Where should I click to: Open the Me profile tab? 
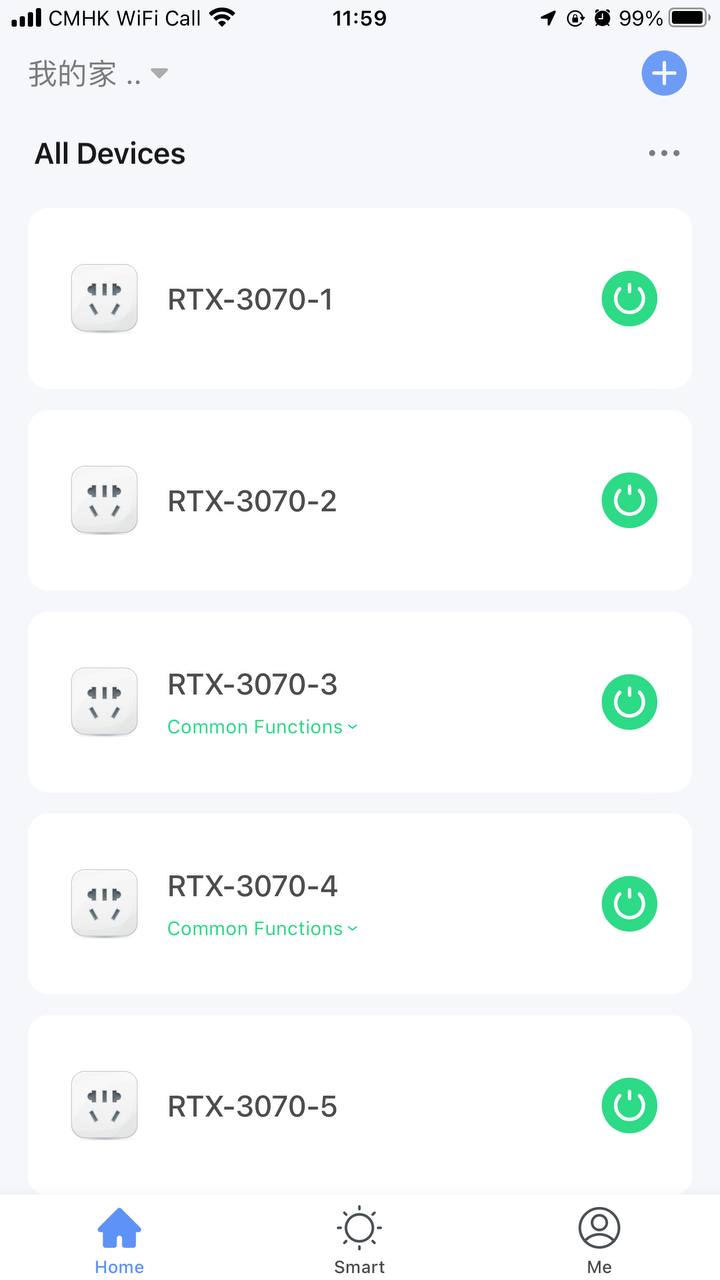pos(600,1240)
